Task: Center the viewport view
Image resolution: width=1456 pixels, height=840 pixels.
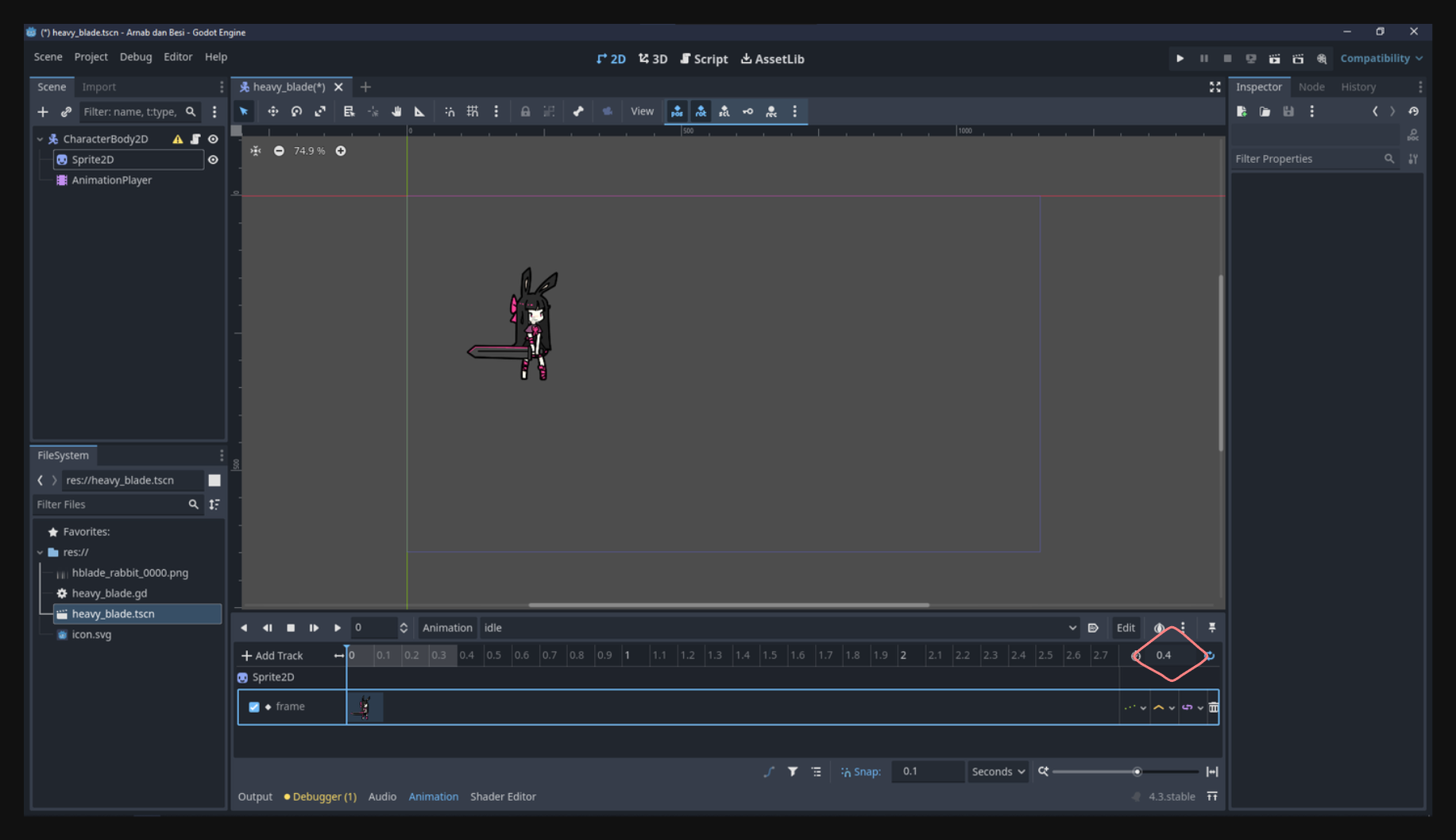Action: click(255, 151)
